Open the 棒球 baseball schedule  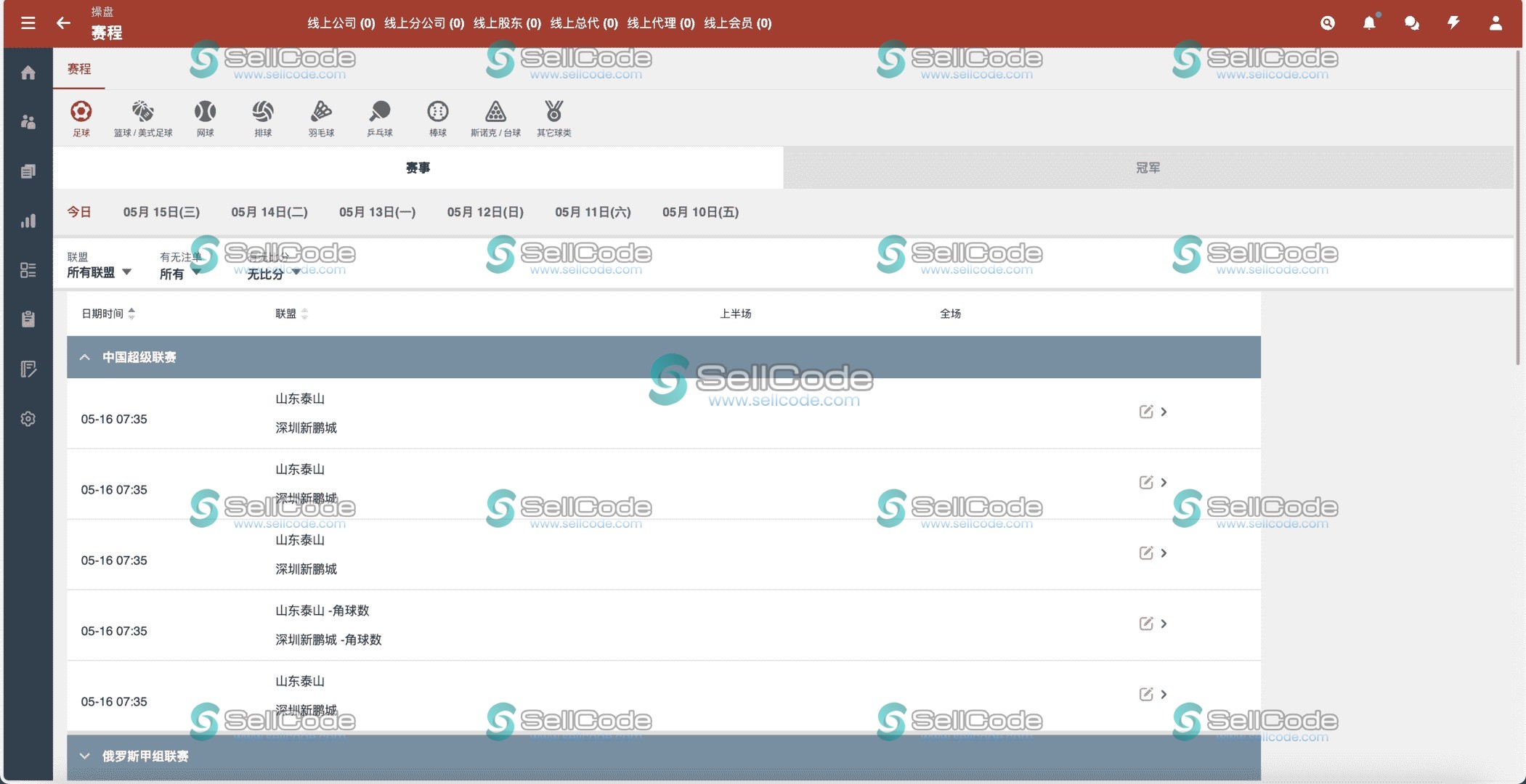click(x=438, y=117)
